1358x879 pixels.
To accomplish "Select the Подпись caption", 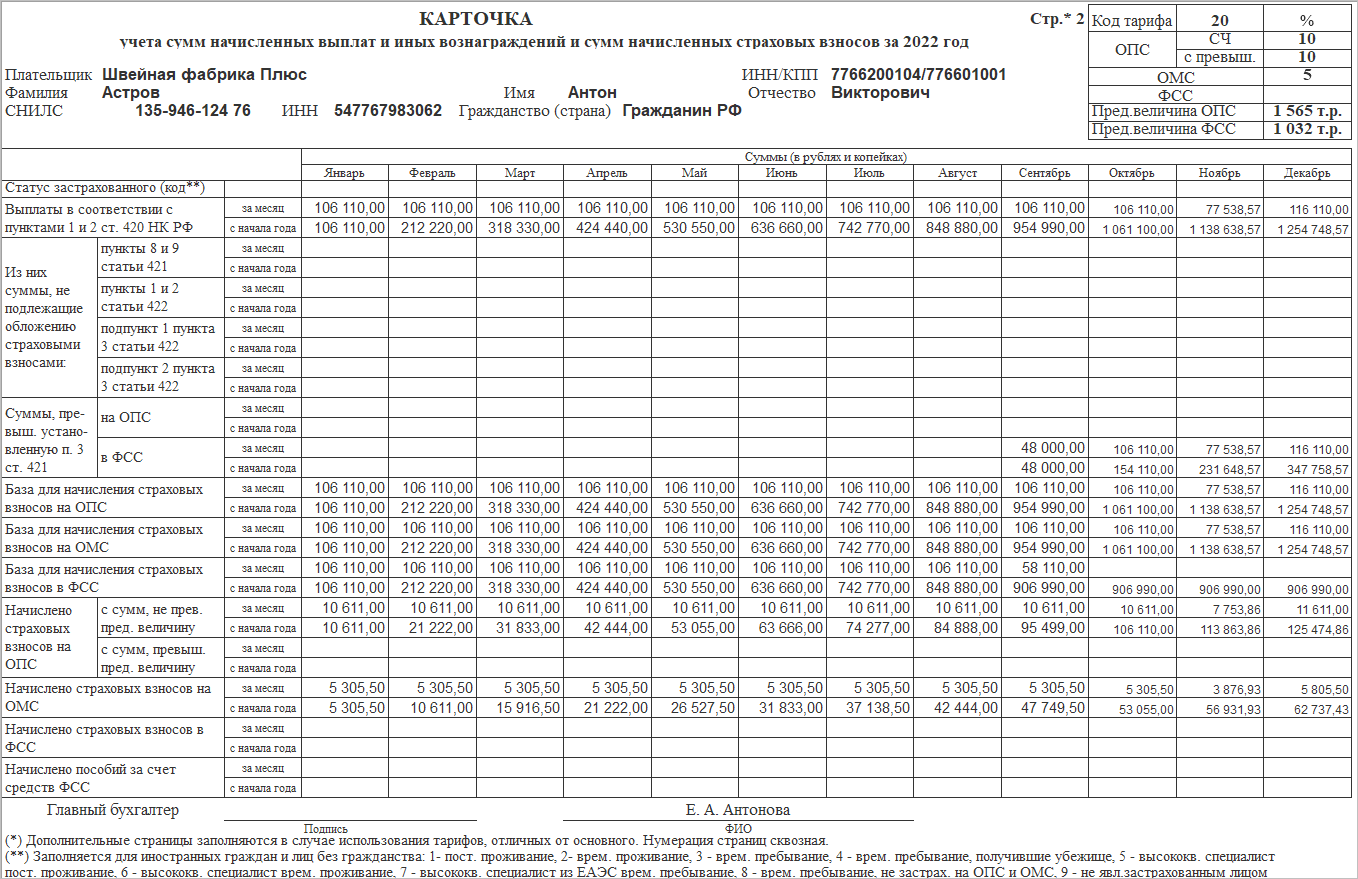I will 326,828.
